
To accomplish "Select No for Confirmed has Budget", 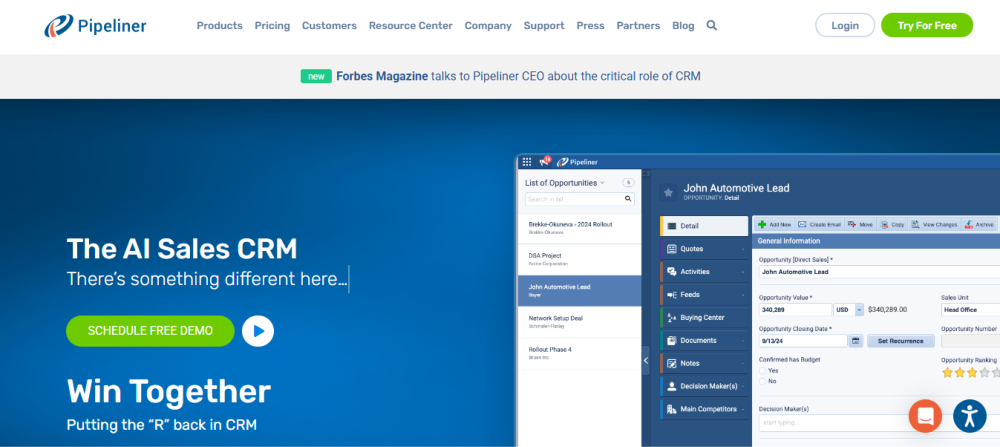I will [763, 381].
